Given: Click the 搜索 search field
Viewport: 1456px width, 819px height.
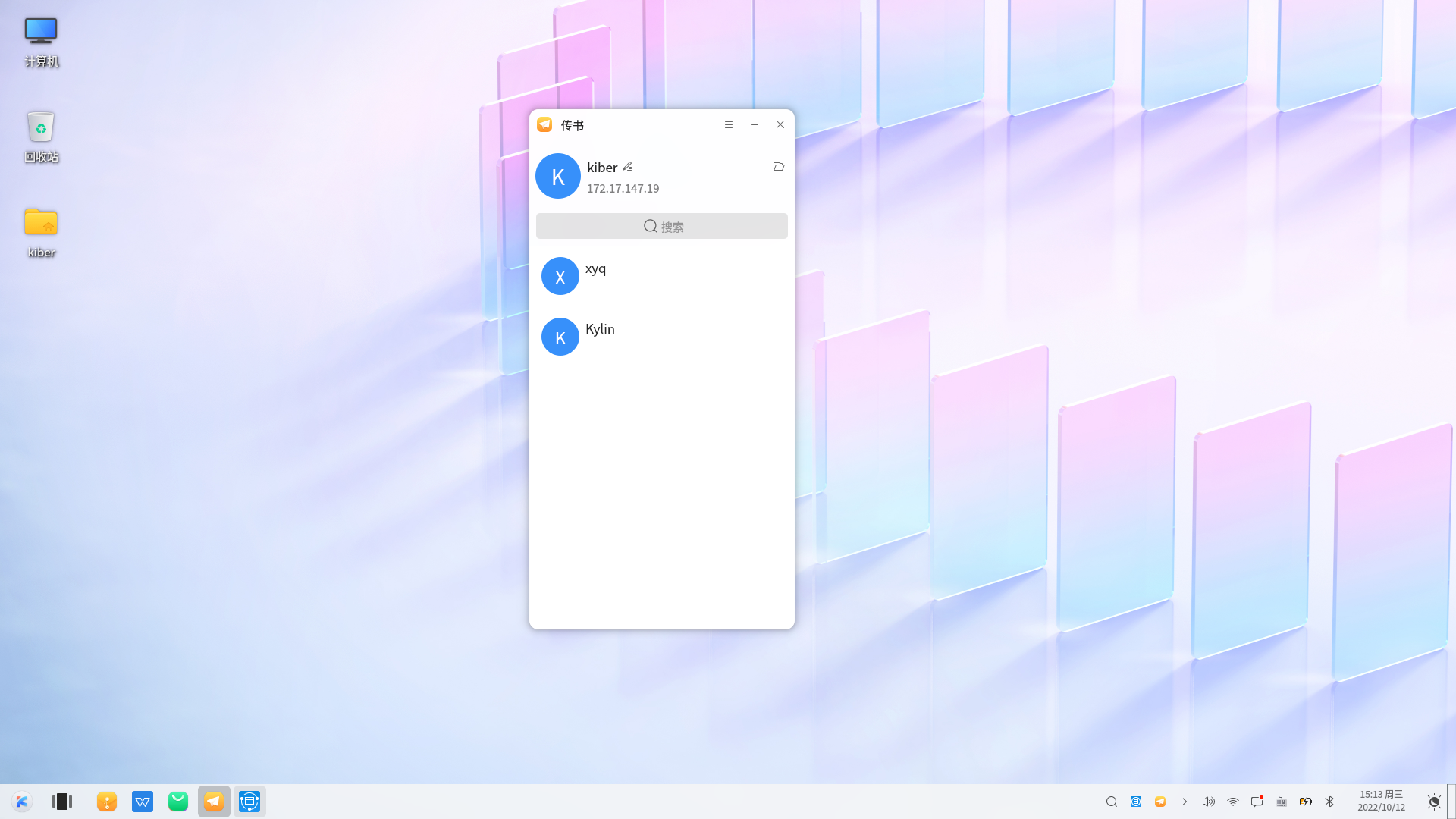Looking at the screenshot, I should [661, 226].
